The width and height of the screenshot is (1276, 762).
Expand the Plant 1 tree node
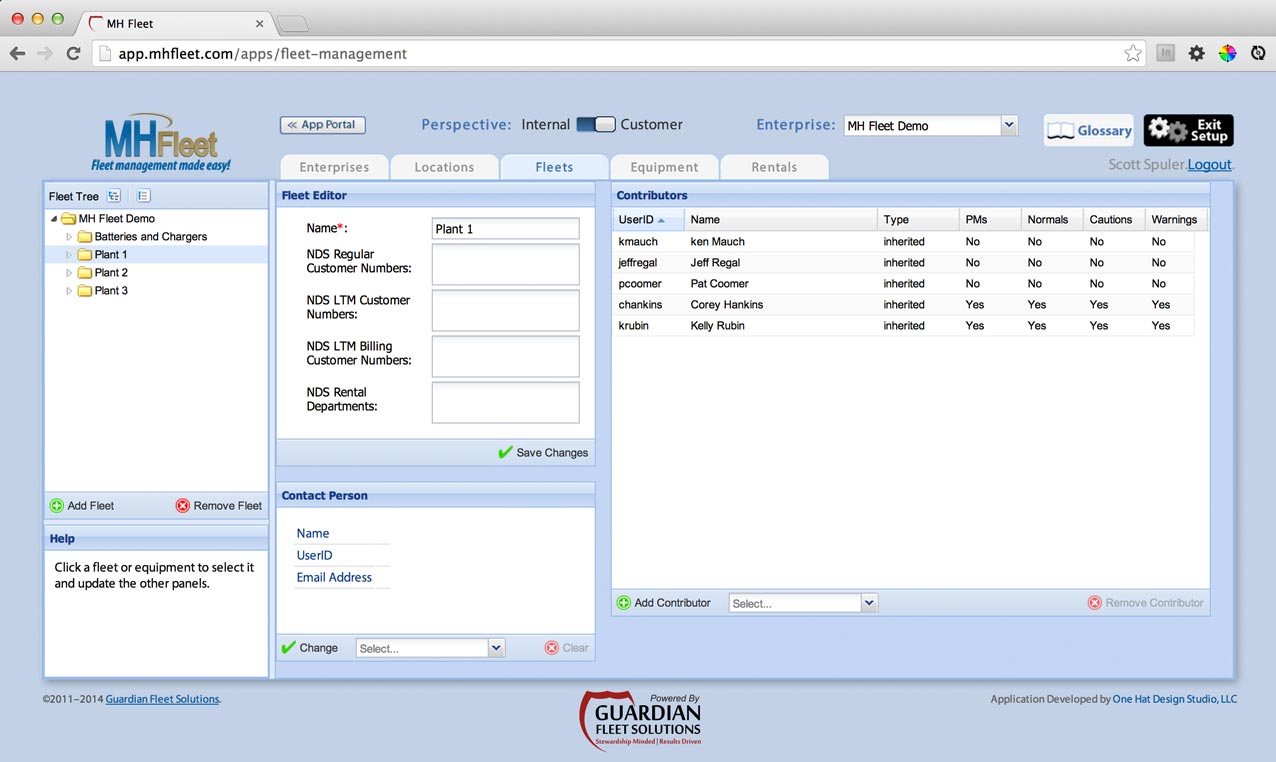tap(69, 255)
